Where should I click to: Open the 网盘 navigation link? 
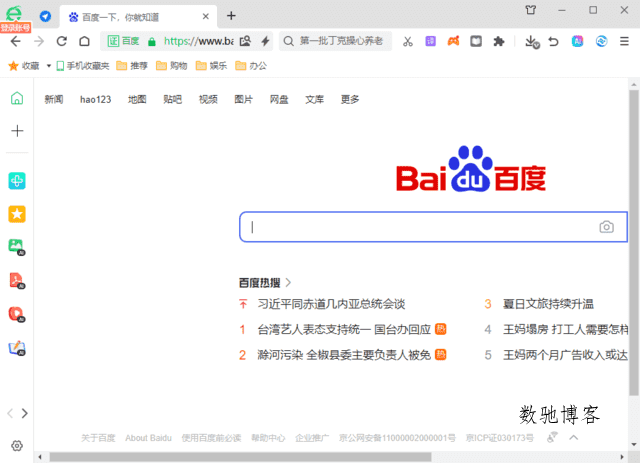click(279, 99)
